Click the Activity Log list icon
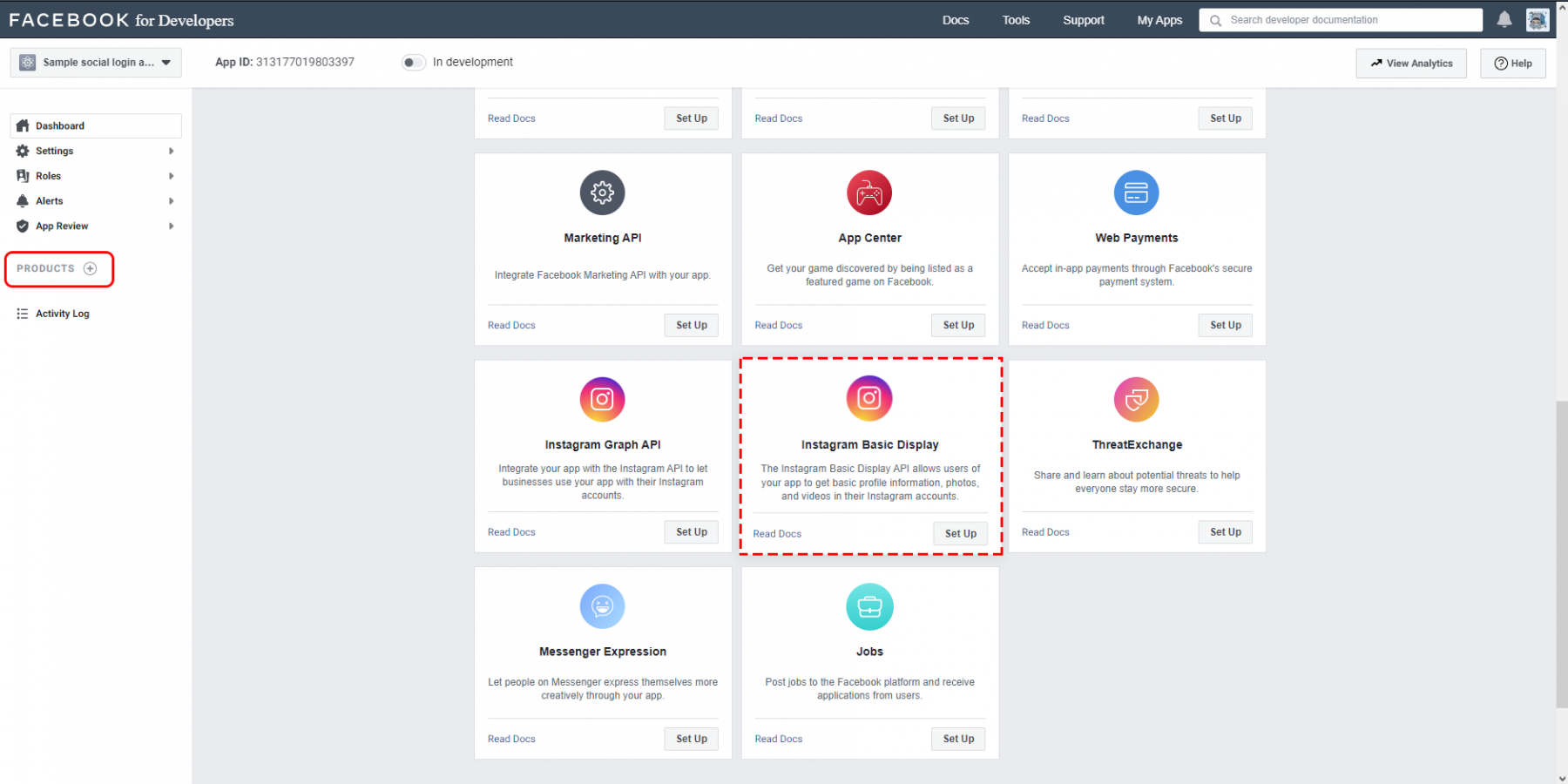The width and height of the screenshot is (1568, 784). [23, 314]
